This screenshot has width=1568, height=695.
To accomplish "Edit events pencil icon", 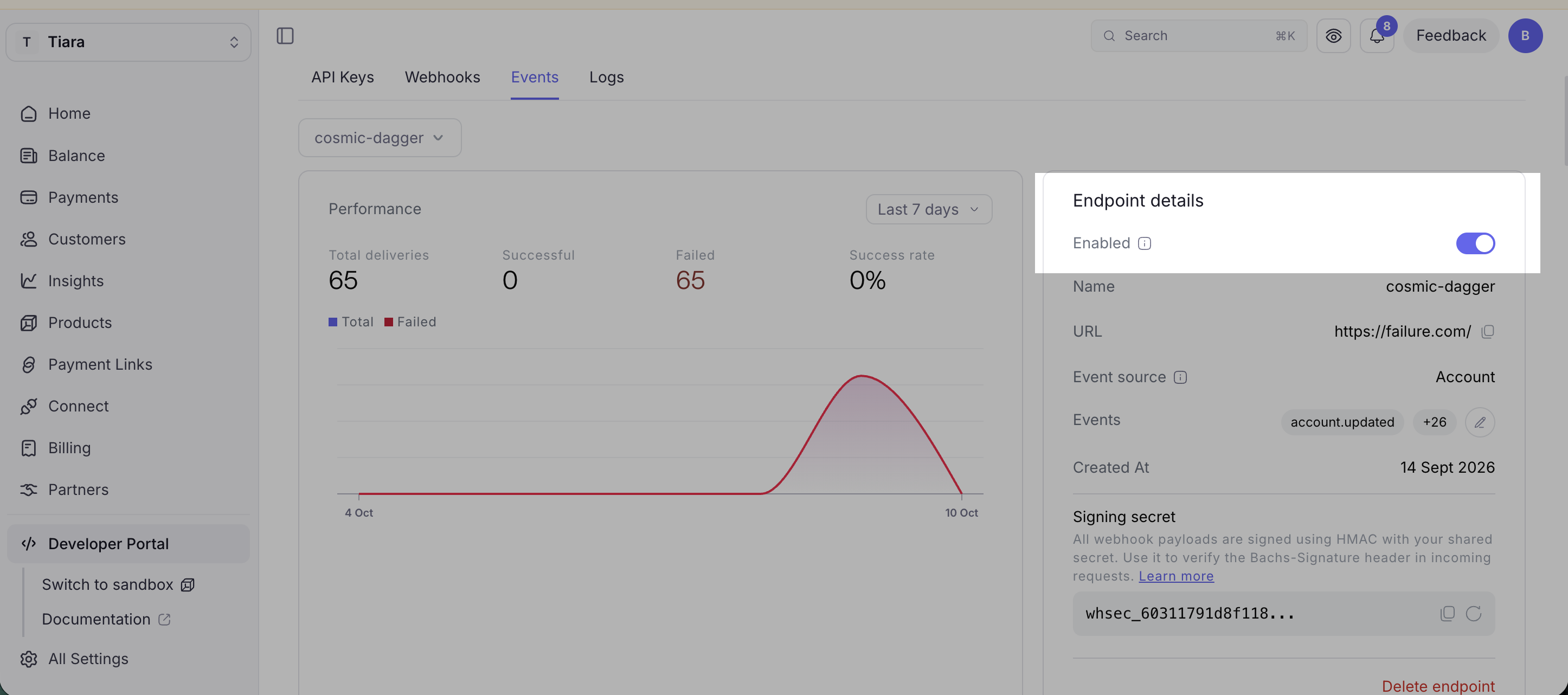I will coord(1480,422).
